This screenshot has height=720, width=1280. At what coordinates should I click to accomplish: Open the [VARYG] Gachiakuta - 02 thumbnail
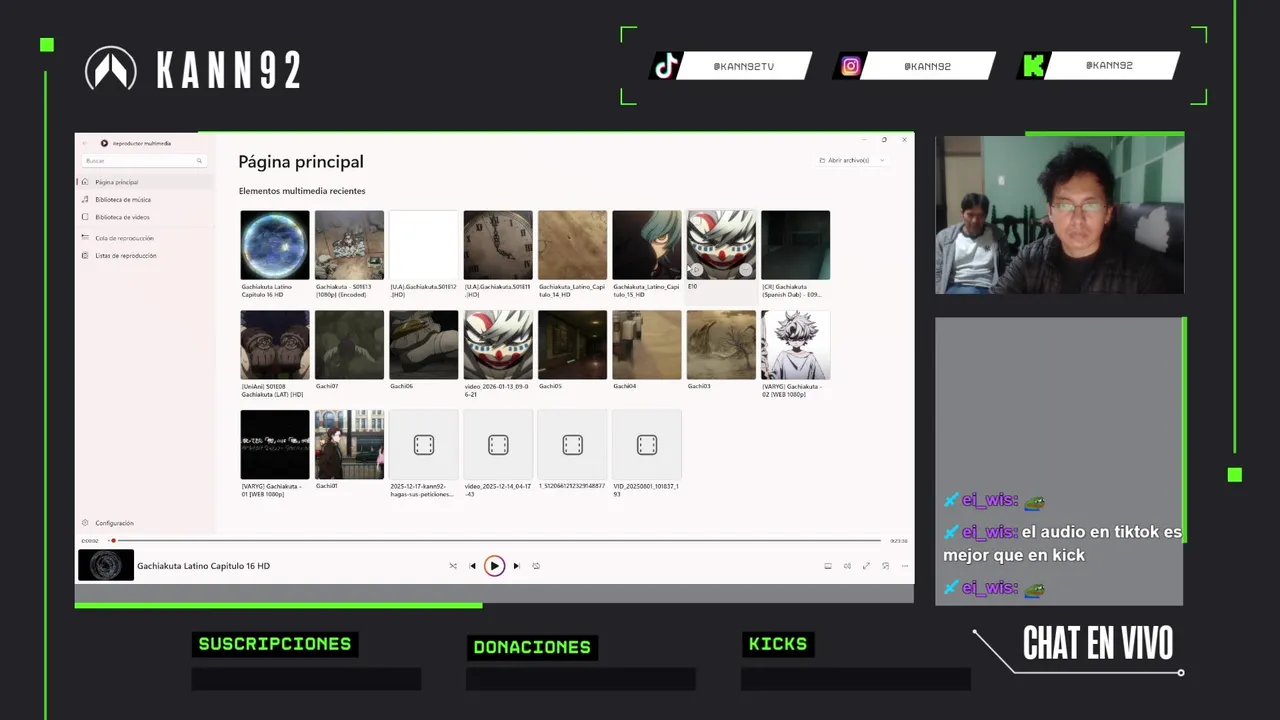[x=796, y=345]
